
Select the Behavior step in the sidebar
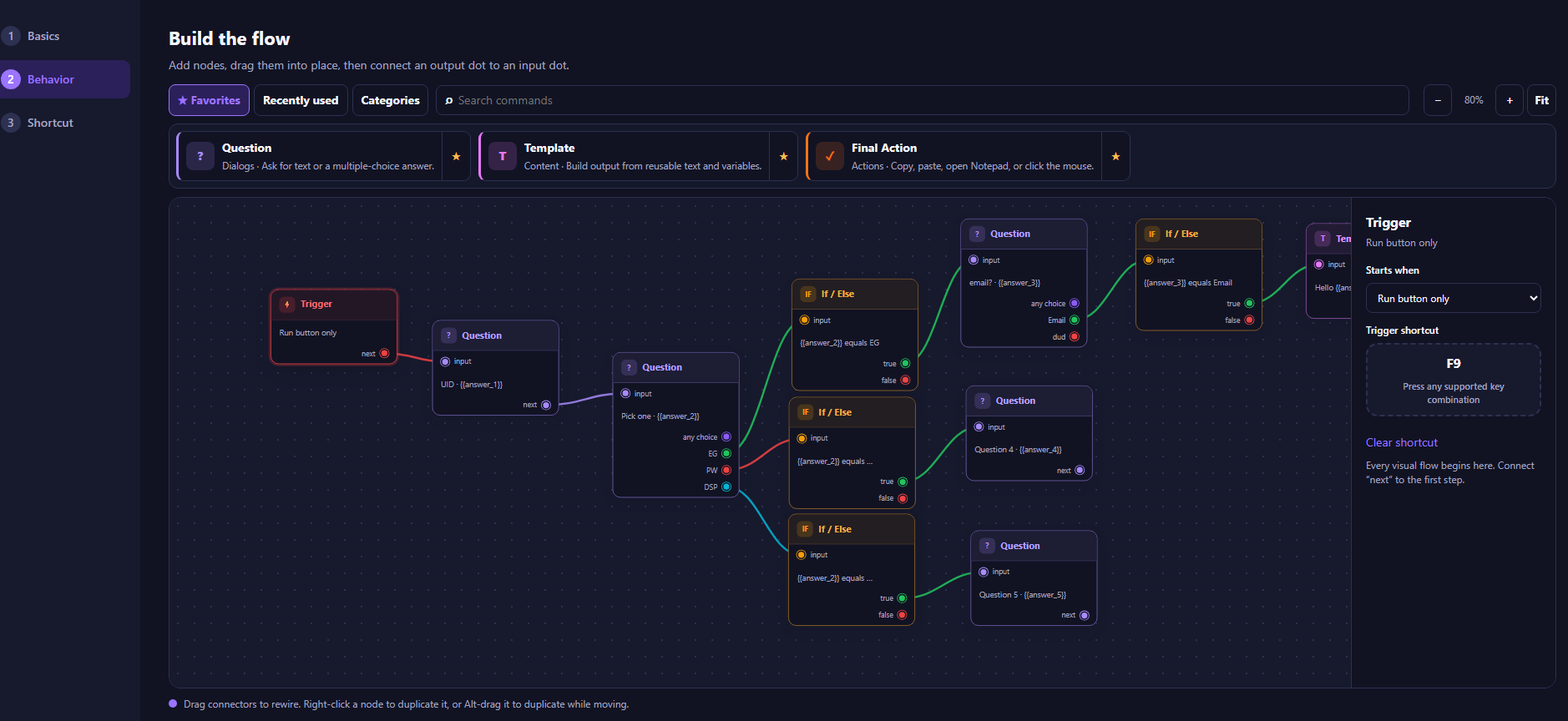[65, 79]
